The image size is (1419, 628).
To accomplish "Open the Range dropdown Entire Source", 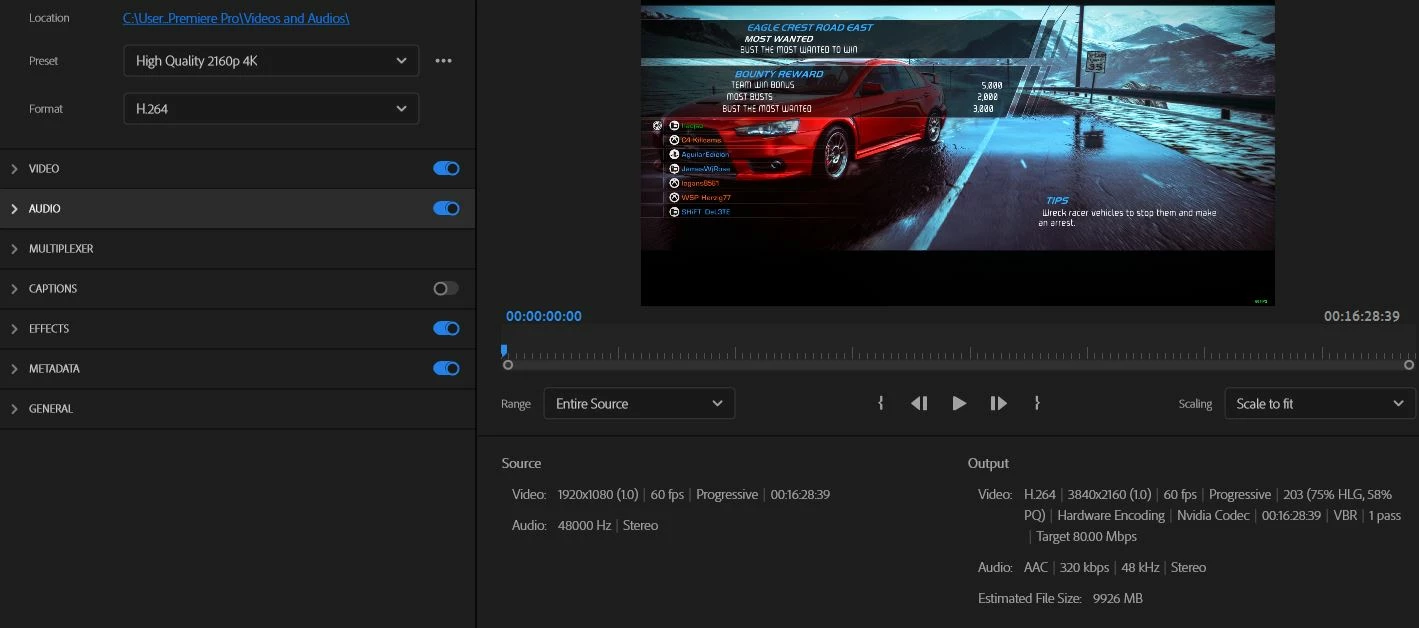I will (x=639, y=404).
